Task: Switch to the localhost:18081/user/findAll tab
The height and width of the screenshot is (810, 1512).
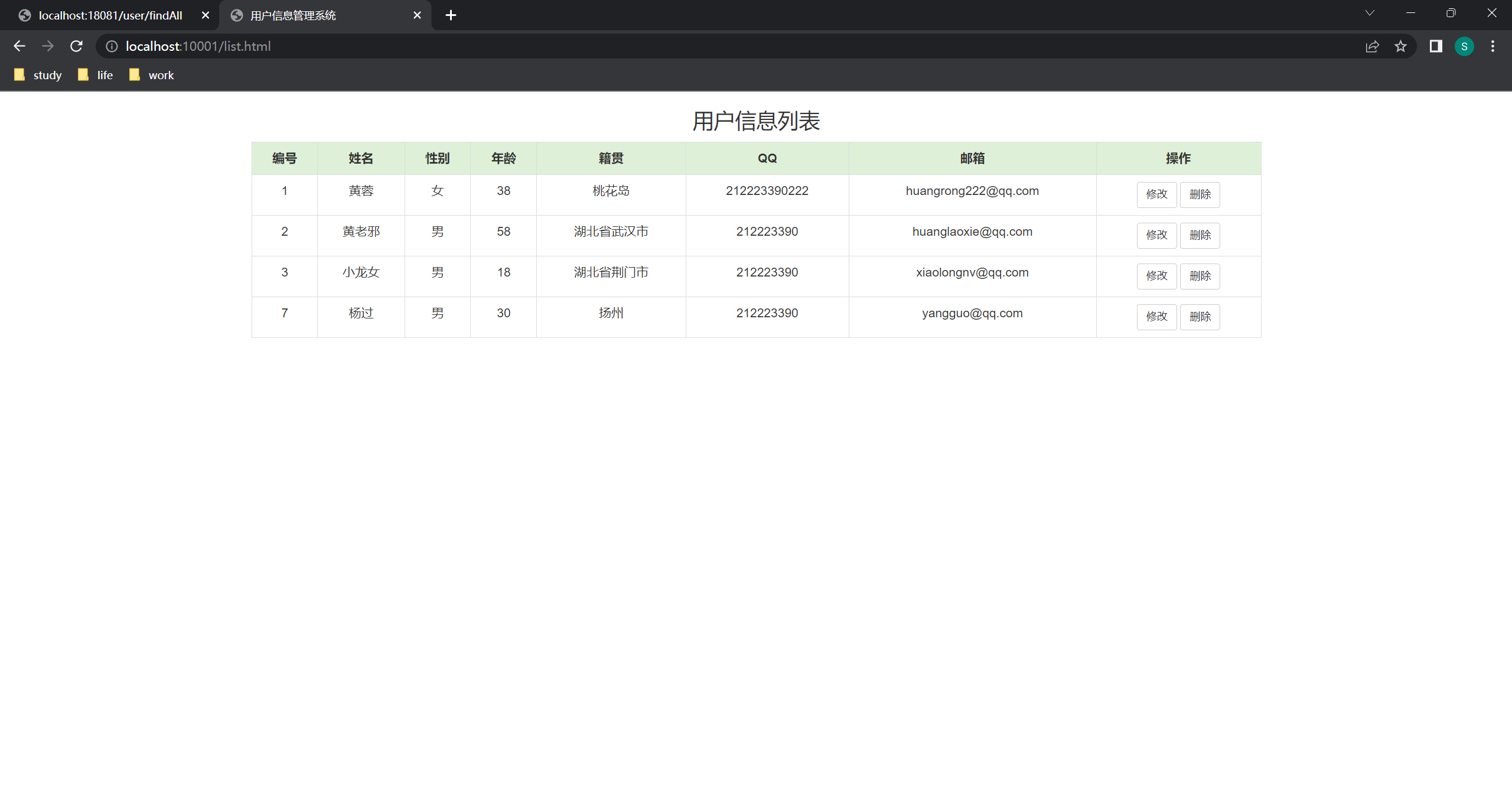Action: pyautogui.click(x=110, y=15)
